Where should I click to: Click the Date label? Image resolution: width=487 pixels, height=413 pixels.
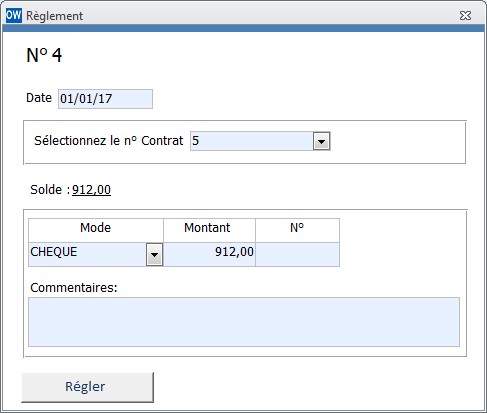tap(39, 98)
